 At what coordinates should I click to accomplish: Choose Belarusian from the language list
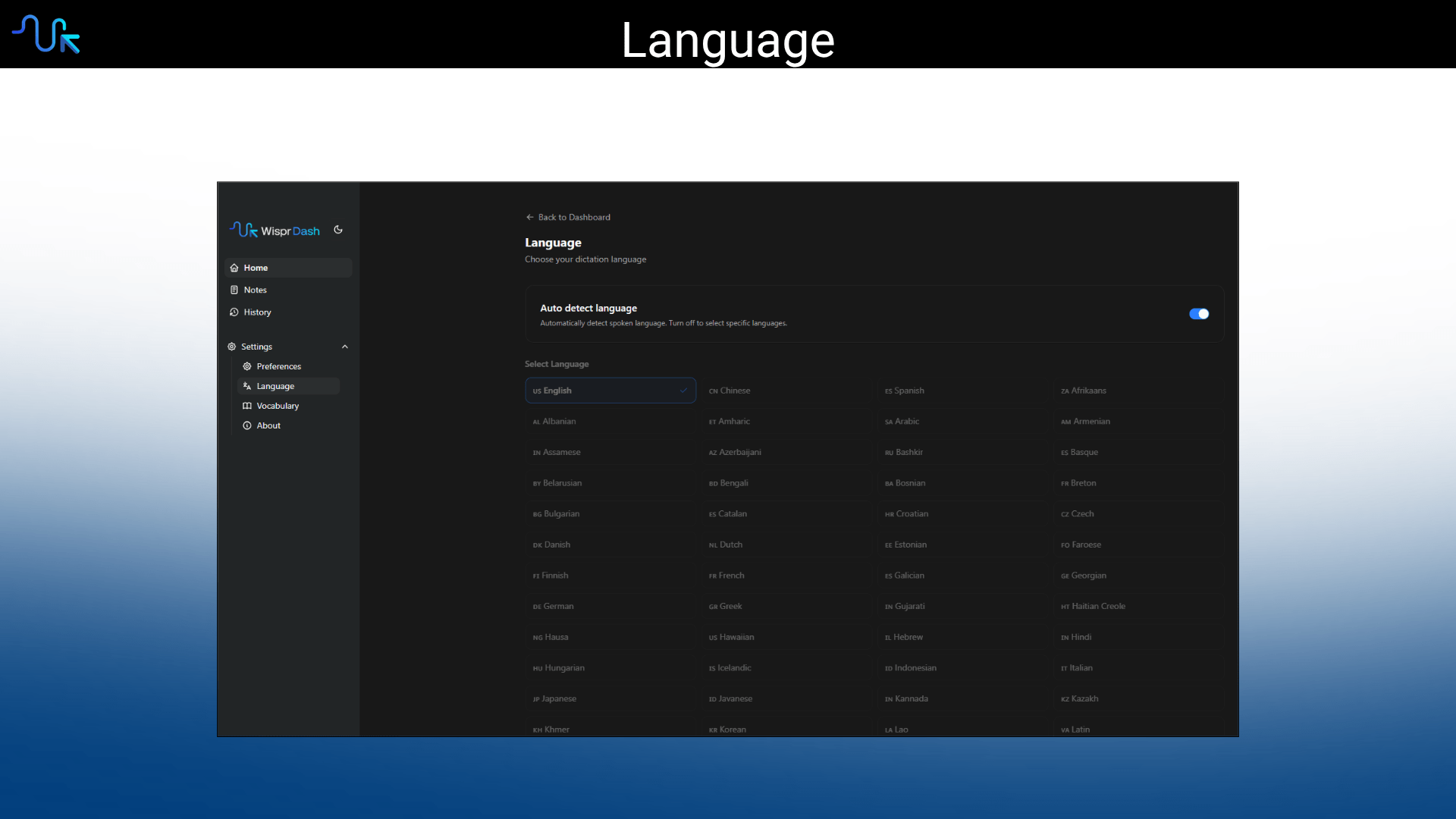[610, 483]
